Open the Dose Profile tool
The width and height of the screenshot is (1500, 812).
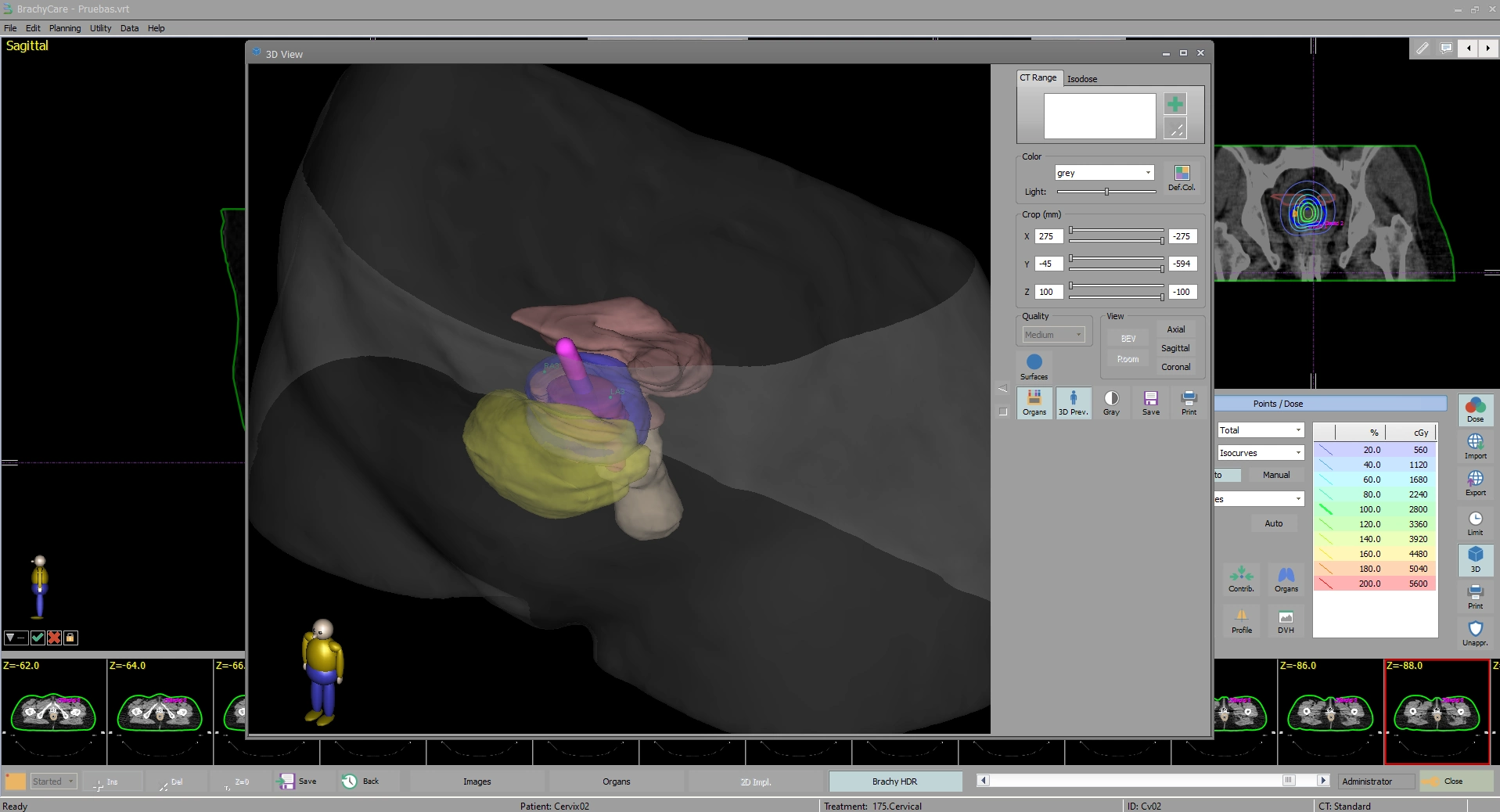point(1242,622)
